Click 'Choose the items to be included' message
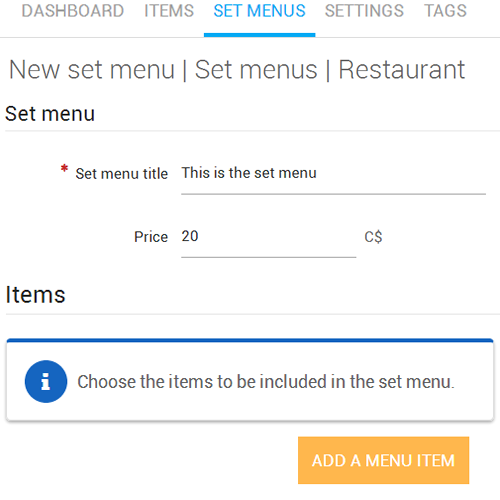 266,382
